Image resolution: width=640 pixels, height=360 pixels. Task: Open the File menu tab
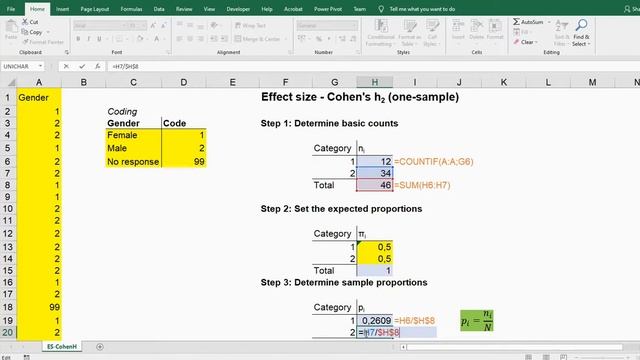coord(11,9)
